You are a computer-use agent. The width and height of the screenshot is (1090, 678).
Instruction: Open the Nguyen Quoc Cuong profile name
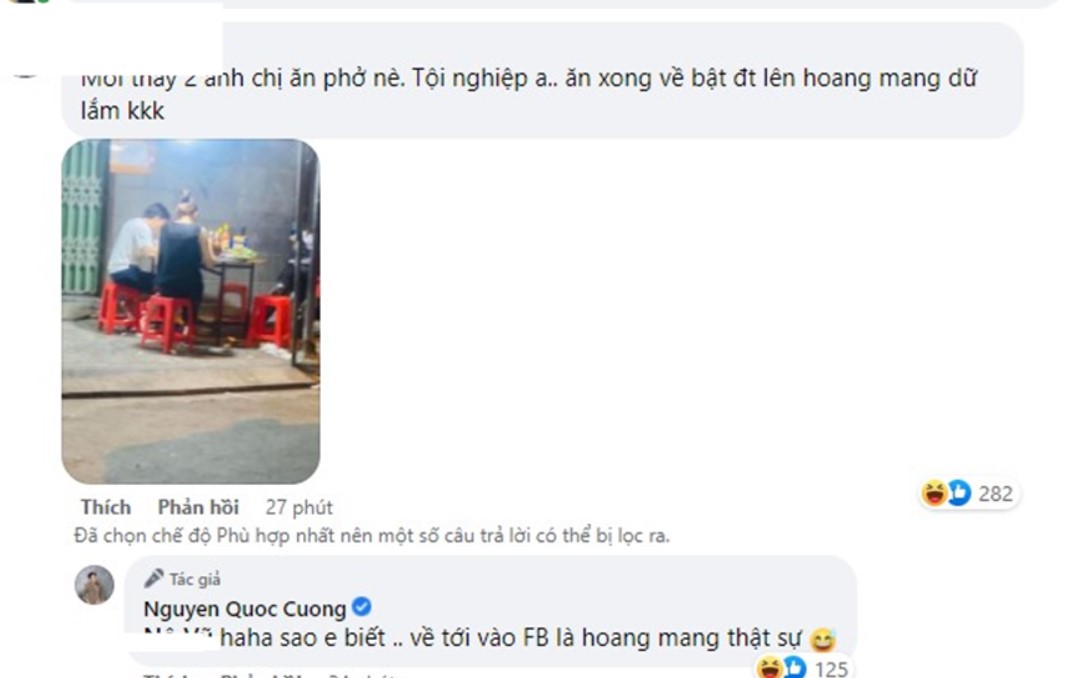click(245, 609)
